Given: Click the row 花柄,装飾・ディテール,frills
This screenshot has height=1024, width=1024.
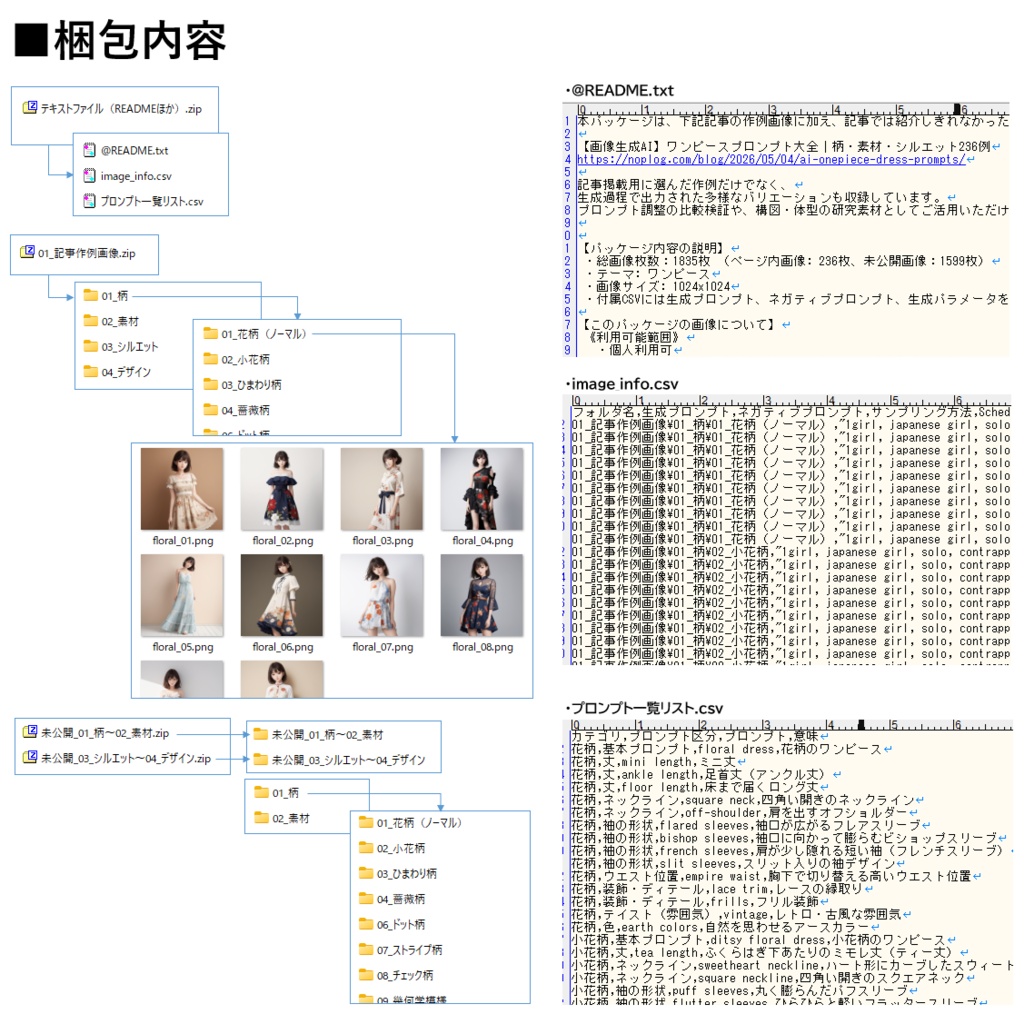Looking at the screenshot, I should 699,902.
